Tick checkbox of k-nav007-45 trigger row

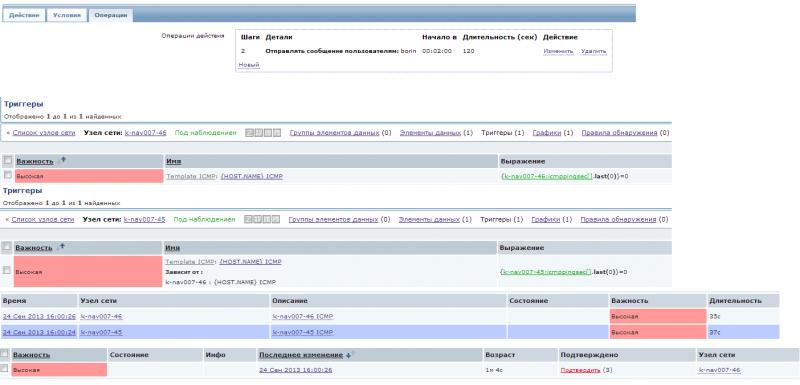(x=7, y=270)
